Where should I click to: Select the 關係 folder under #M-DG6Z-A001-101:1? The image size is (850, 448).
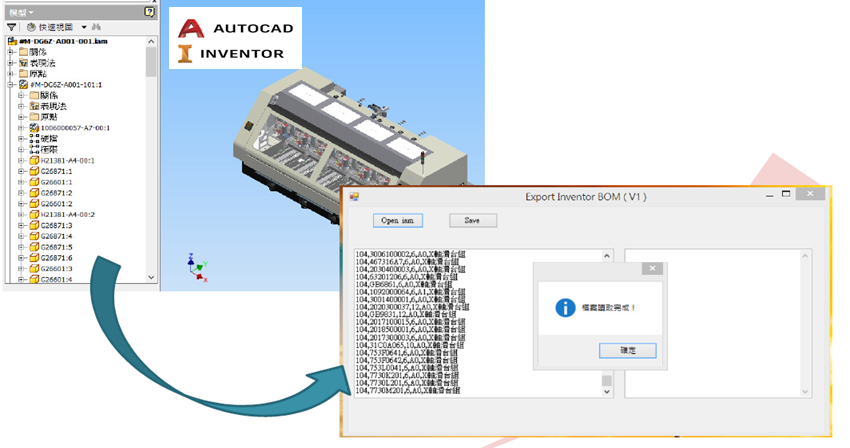tap(49, 95)
